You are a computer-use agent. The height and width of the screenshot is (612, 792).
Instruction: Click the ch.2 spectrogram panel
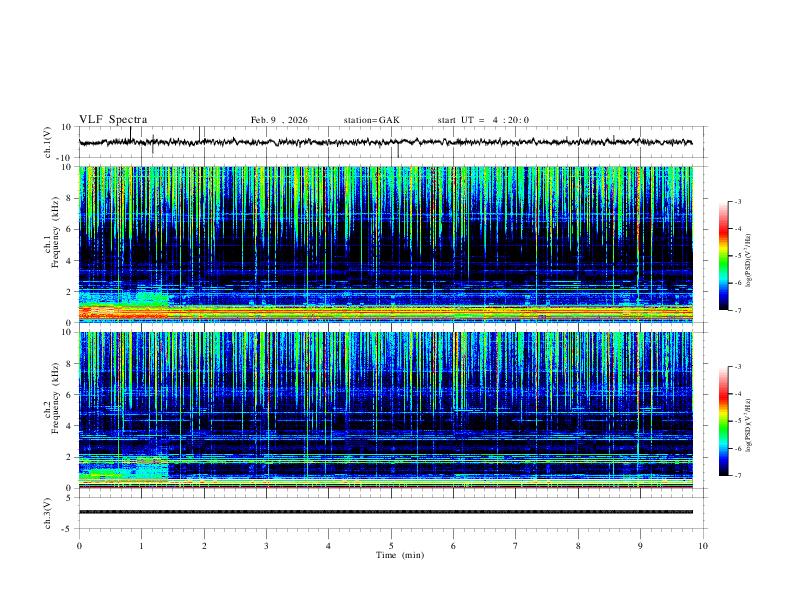pos(386,410)
